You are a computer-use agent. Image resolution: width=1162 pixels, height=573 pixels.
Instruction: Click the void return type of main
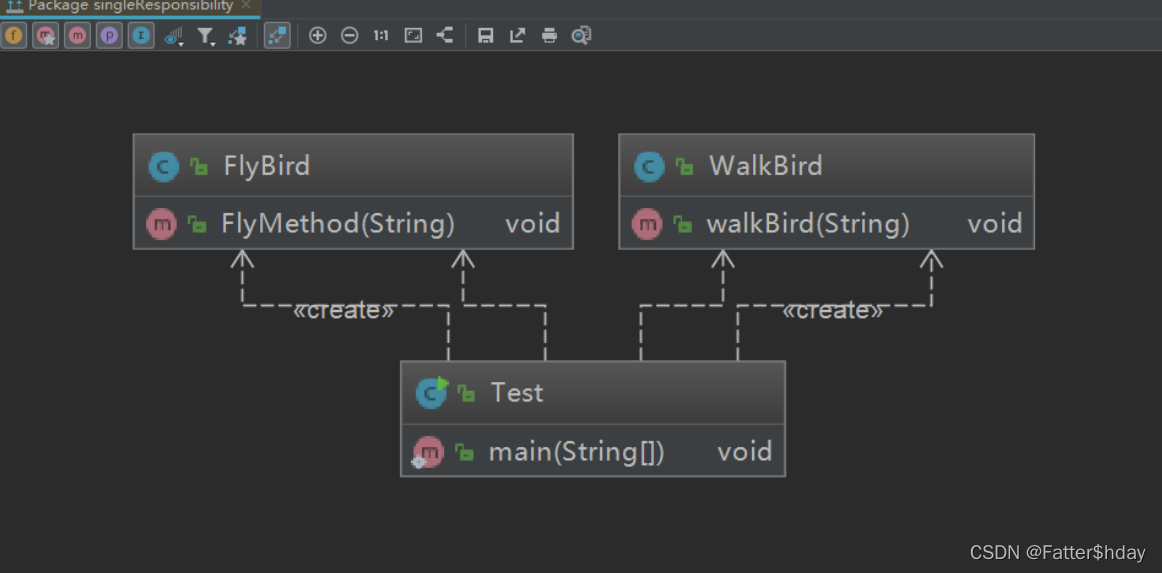point(745,451)
